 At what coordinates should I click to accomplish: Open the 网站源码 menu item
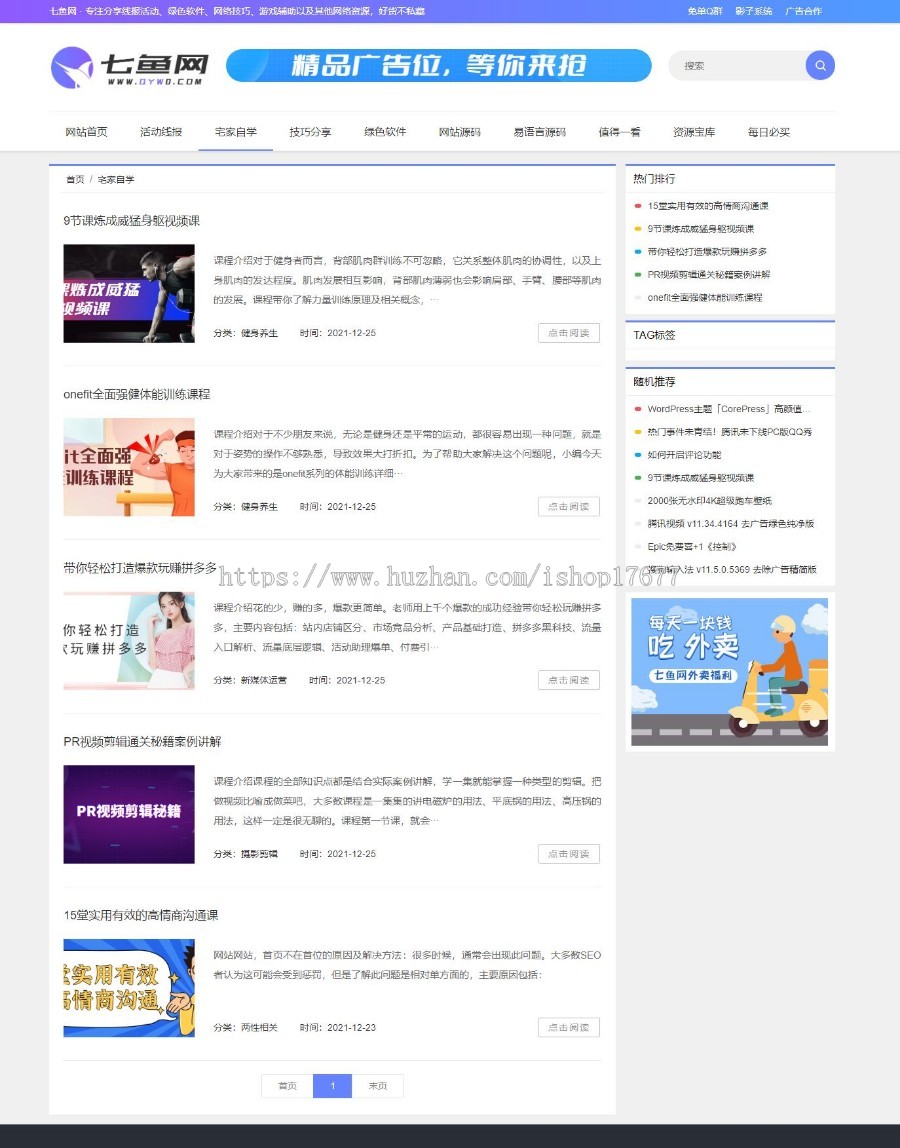460,132
